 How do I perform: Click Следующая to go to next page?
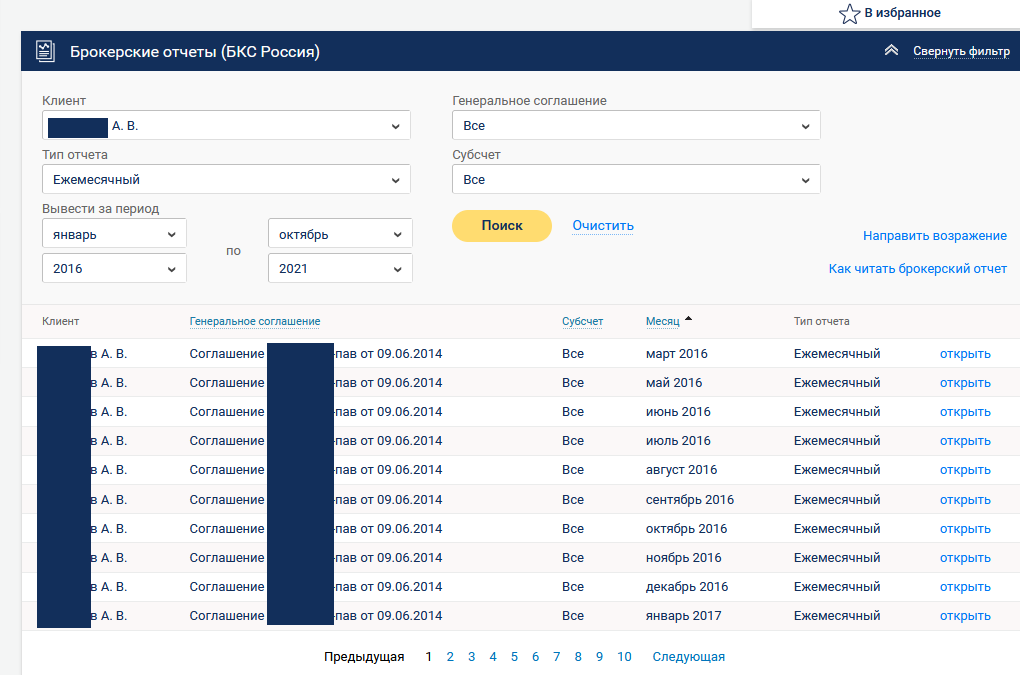coord(688,657)
